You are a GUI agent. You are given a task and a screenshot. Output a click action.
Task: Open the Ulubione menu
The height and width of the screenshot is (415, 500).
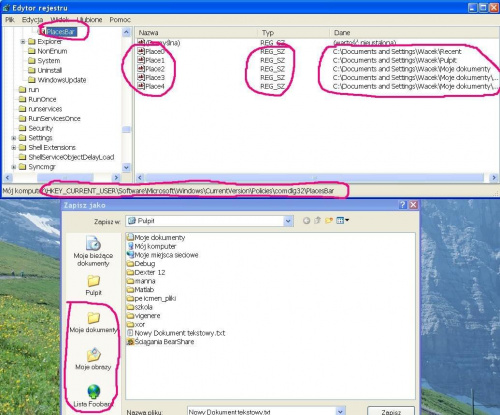89,20
